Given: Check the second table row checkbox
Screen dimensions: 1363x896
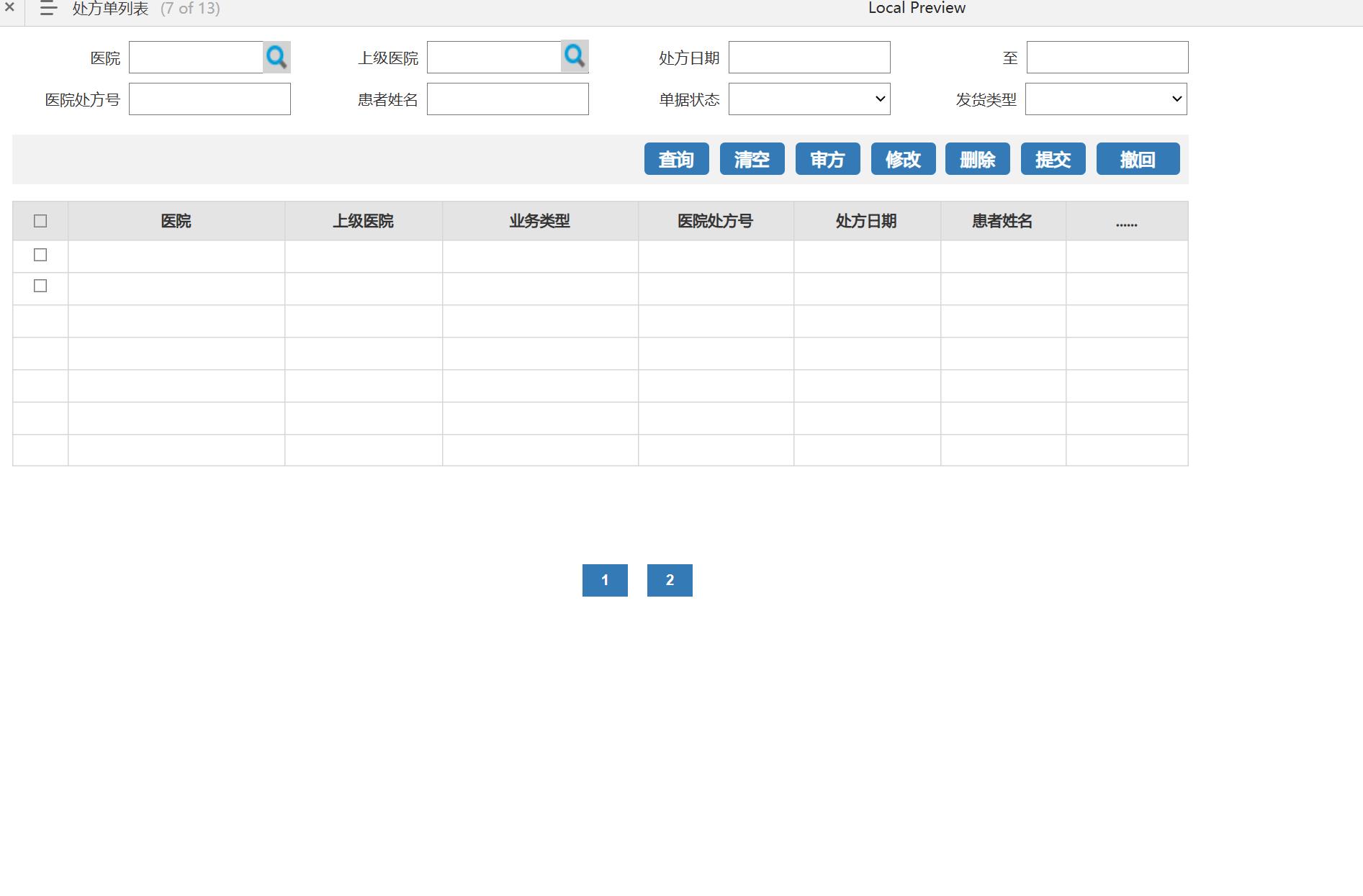Looking at the screenshot, I should [x=40, y=286].
